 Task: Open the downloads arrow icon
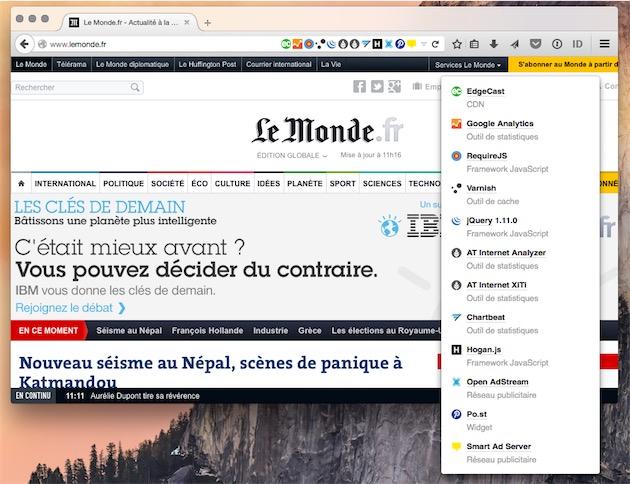pyautogui.click(x=494, y=44)
